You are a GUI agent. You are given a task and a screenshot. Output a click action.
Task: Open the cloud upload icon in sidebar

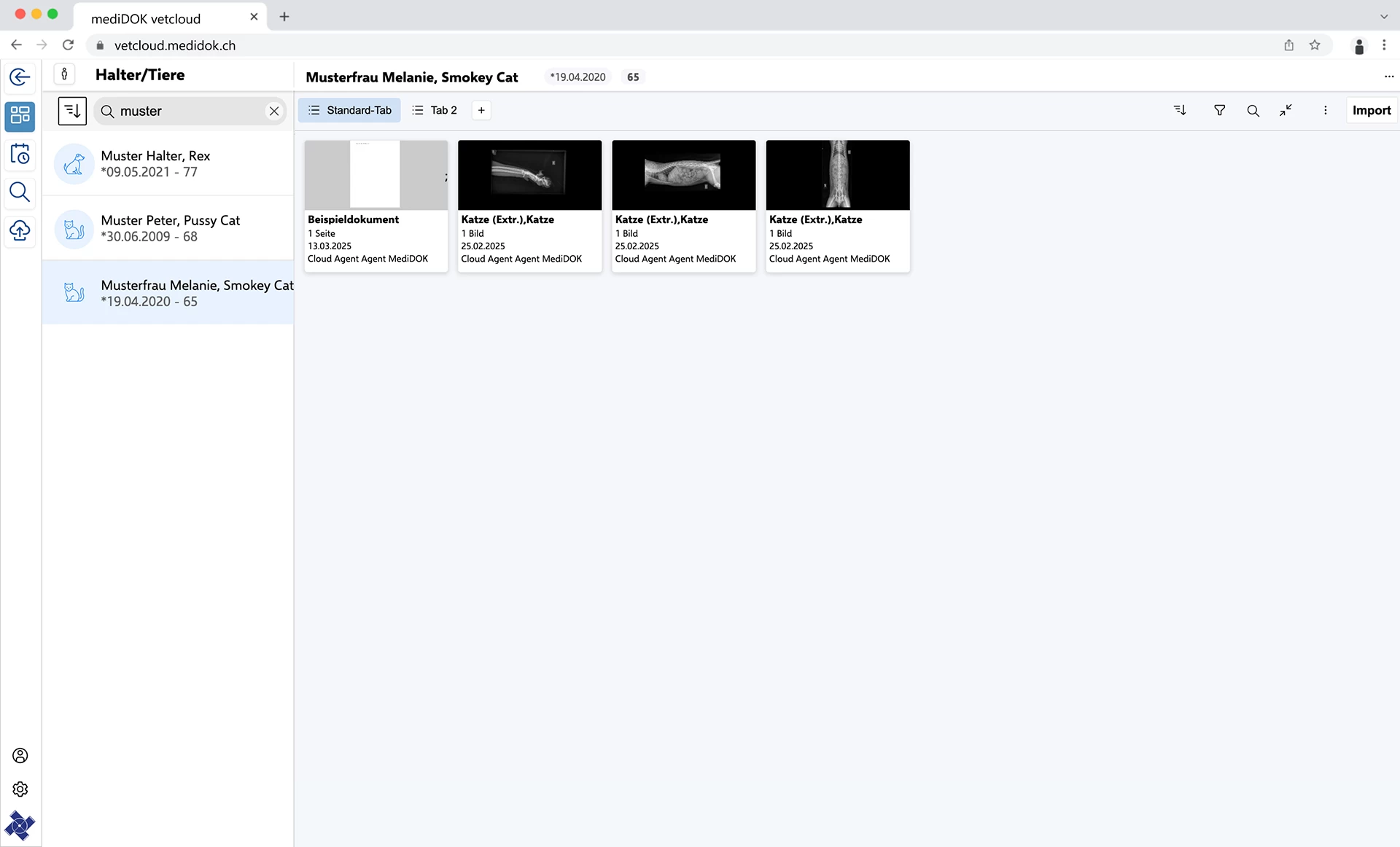click(x=20, y=230)
